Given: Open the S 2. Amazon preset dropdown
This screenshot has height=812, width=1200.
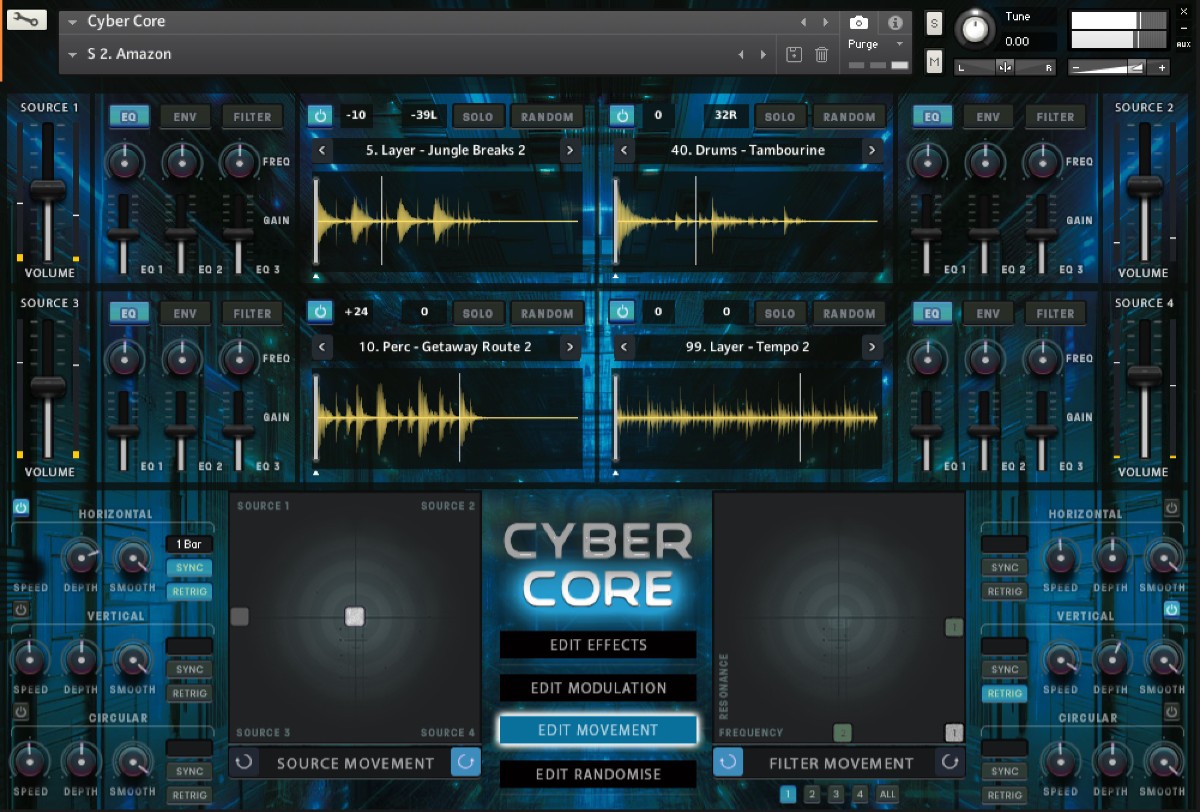Looking at the screenshot, I should tap(73, 55).
